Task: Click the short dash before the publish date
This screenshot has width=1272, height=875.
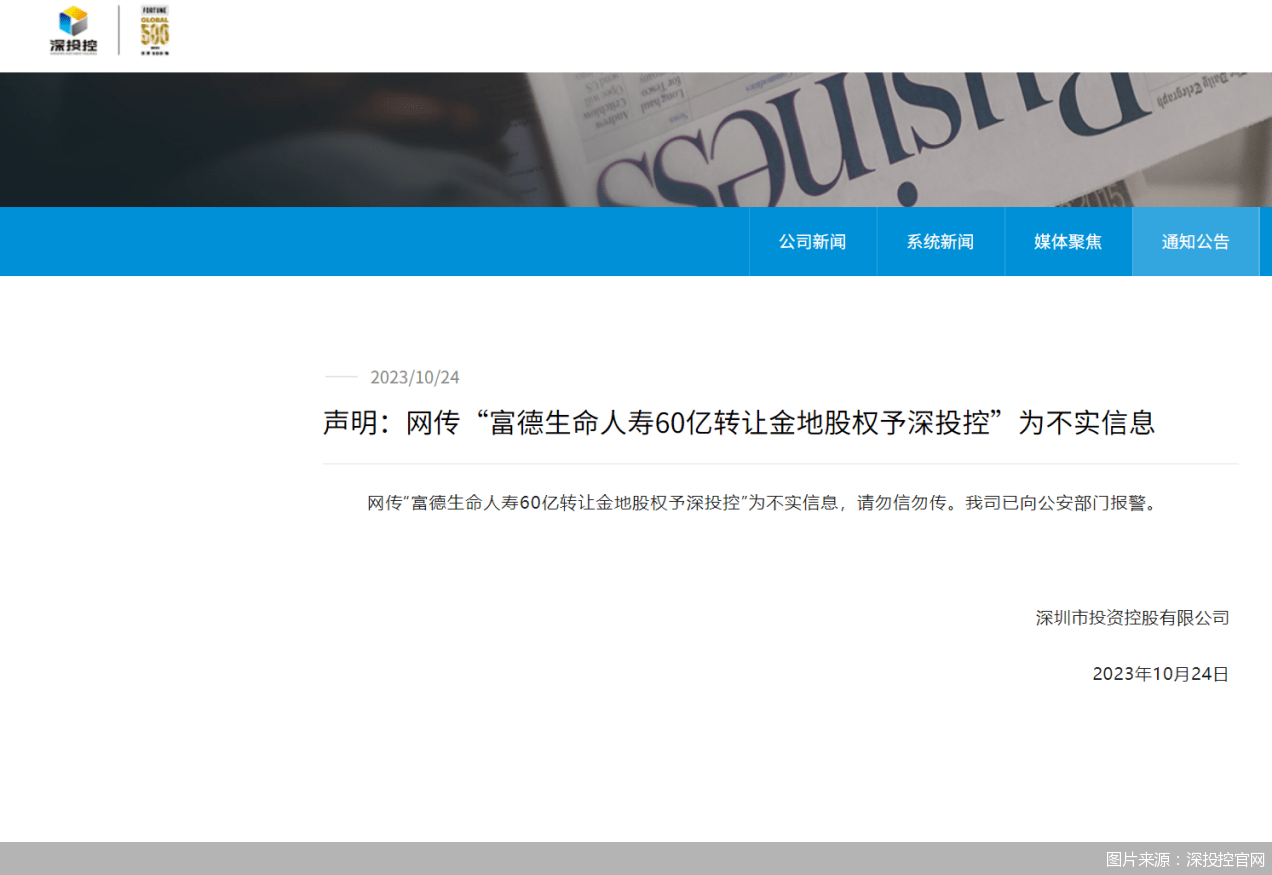Action: click(341, 377)
